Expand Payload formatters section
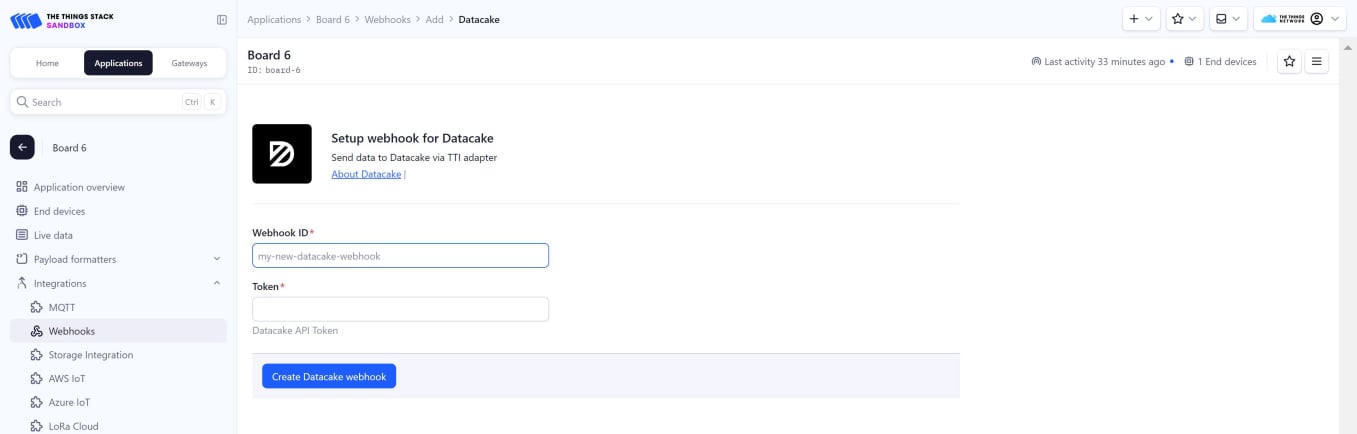1357x434 pixels. tap(118, 259)
